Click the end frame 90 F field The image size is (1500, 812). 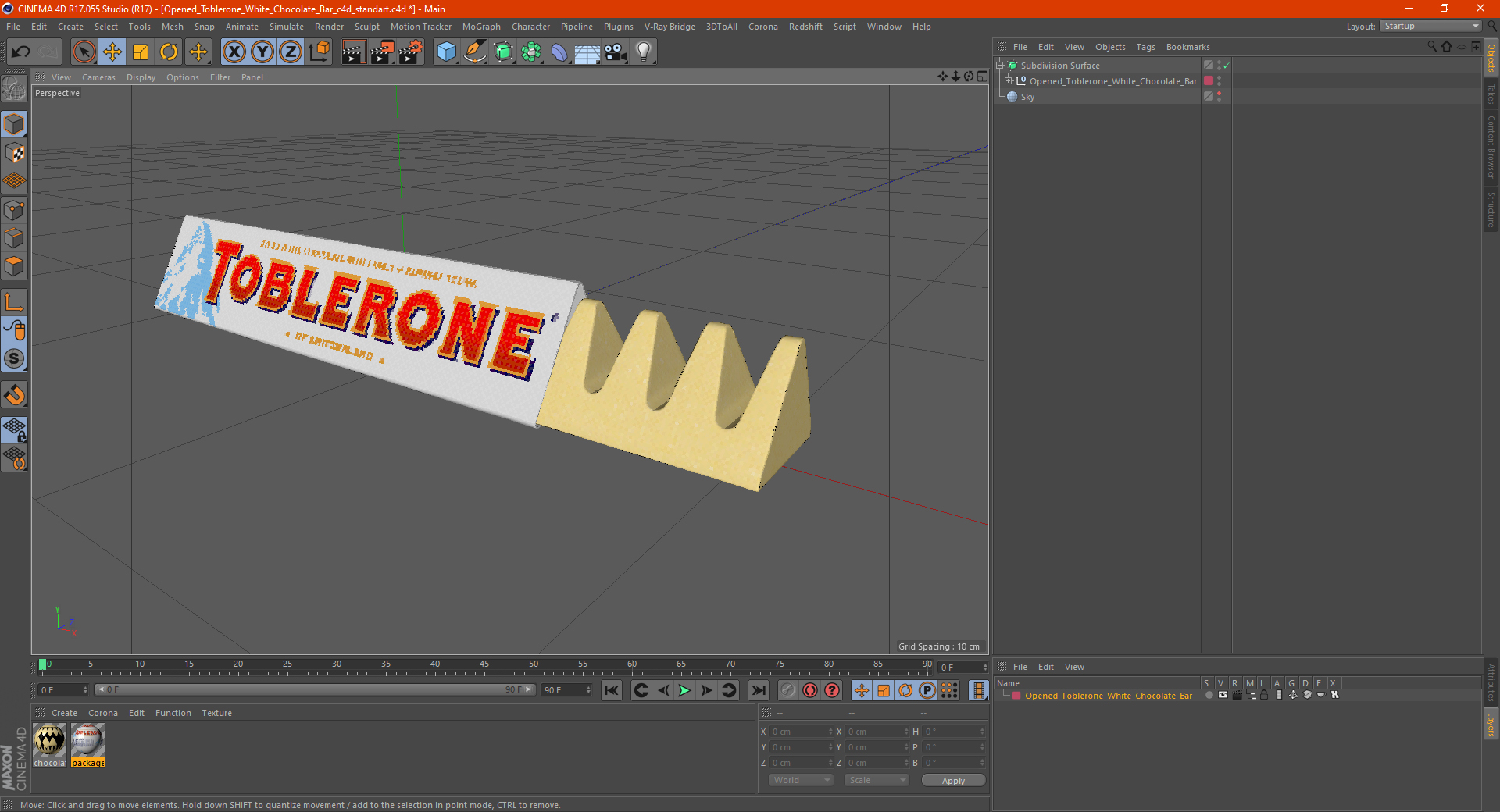[566, 690]
